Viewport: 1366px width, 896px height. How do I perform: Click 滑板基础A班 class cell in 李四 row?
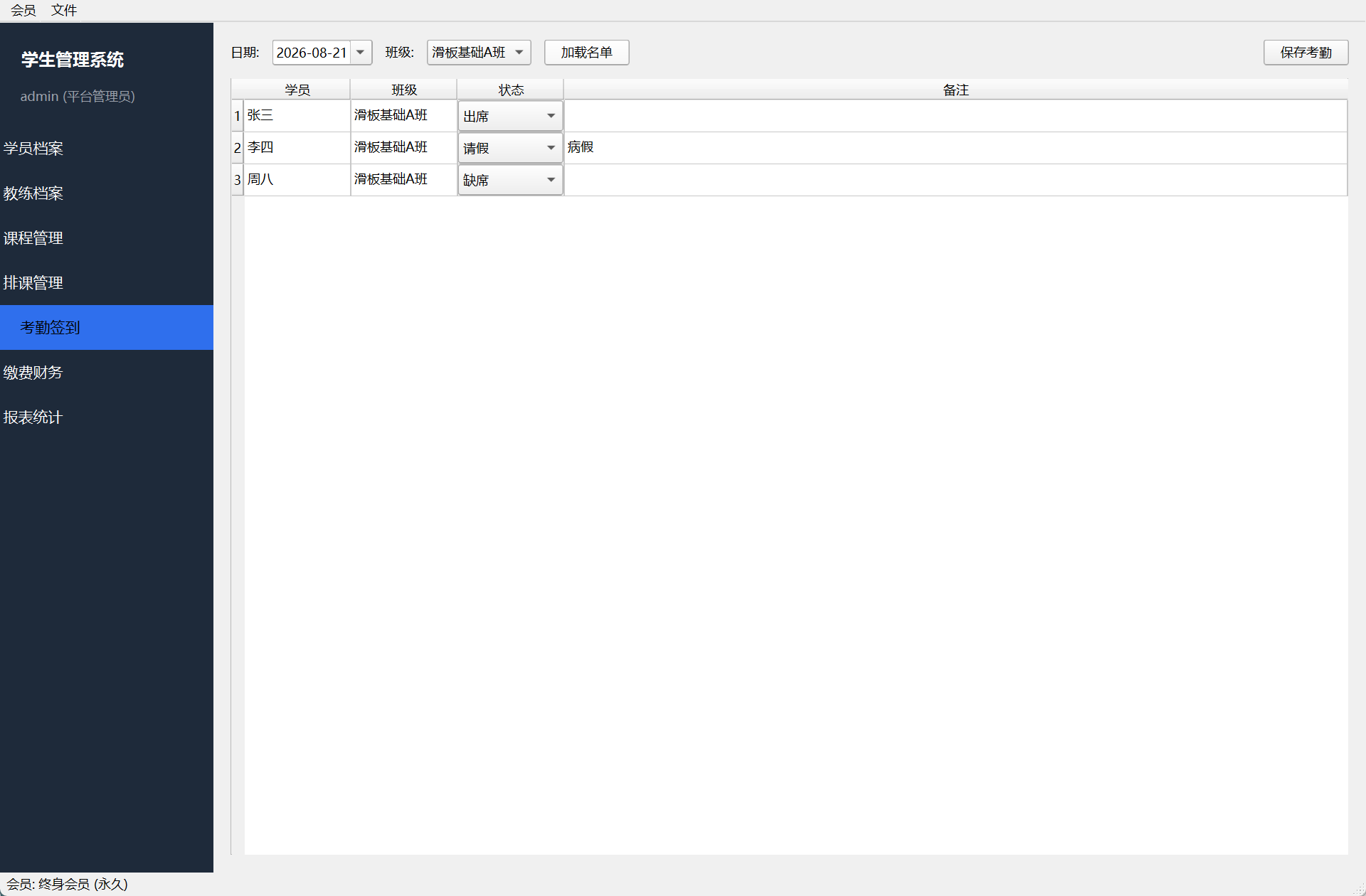pos(404,148)
